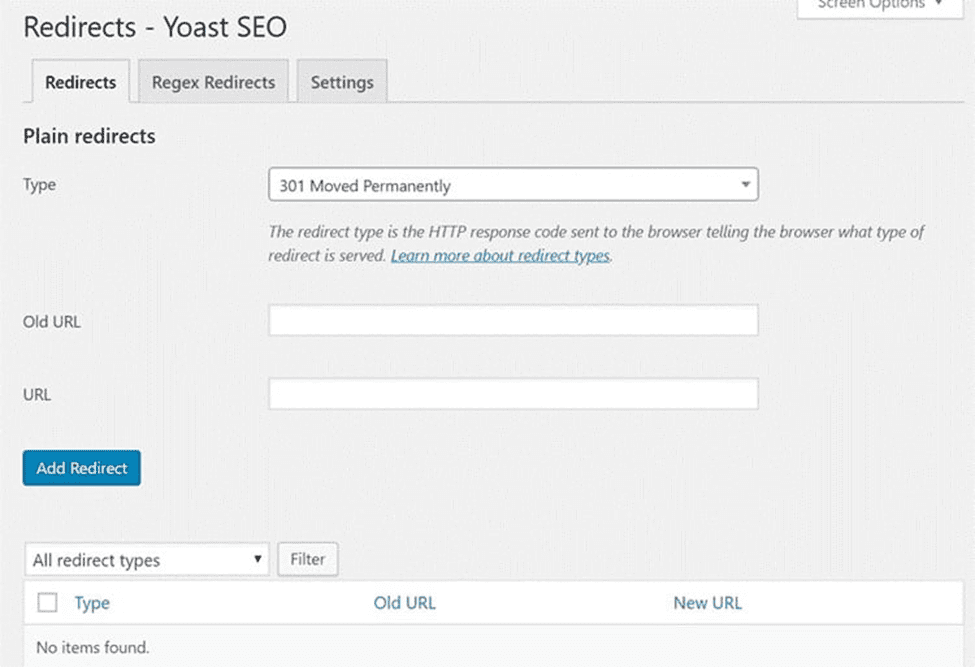Click the Filter button
The width and height of the screenshot is (975, 667).
click(x=308, y=559)
